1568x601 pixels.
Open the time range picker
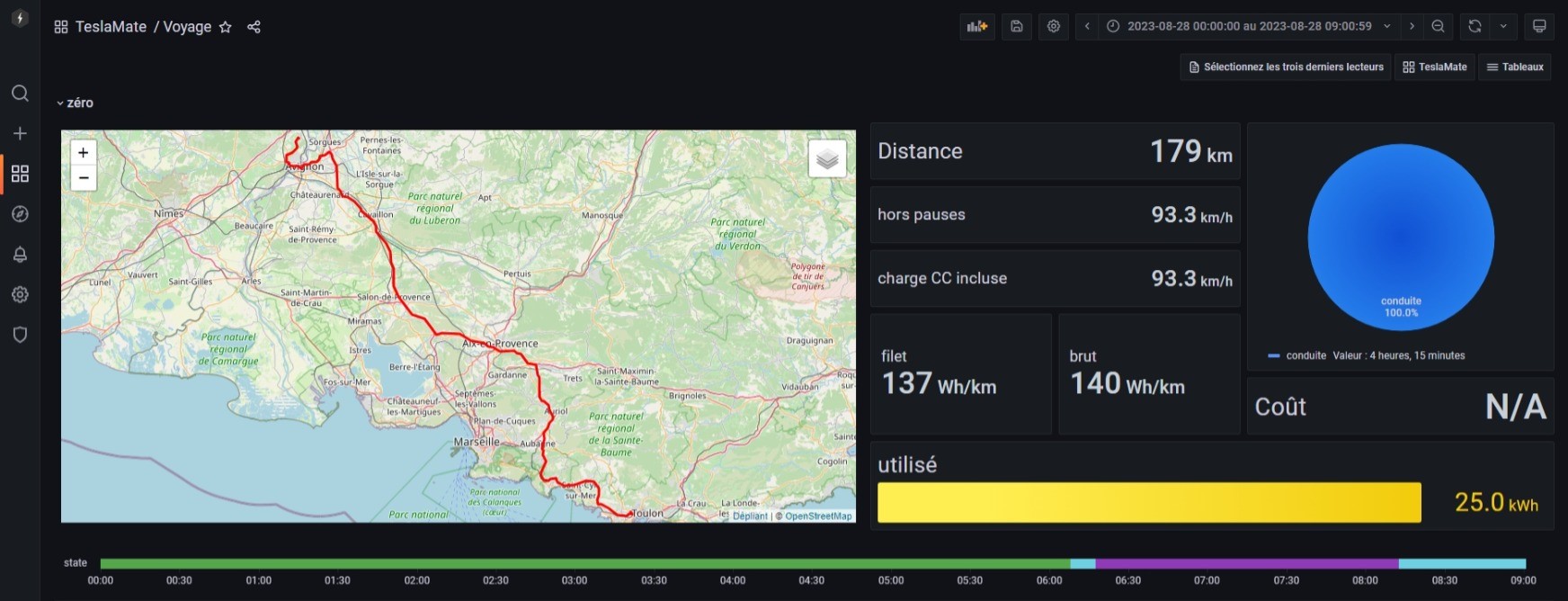pos(1249,26)
